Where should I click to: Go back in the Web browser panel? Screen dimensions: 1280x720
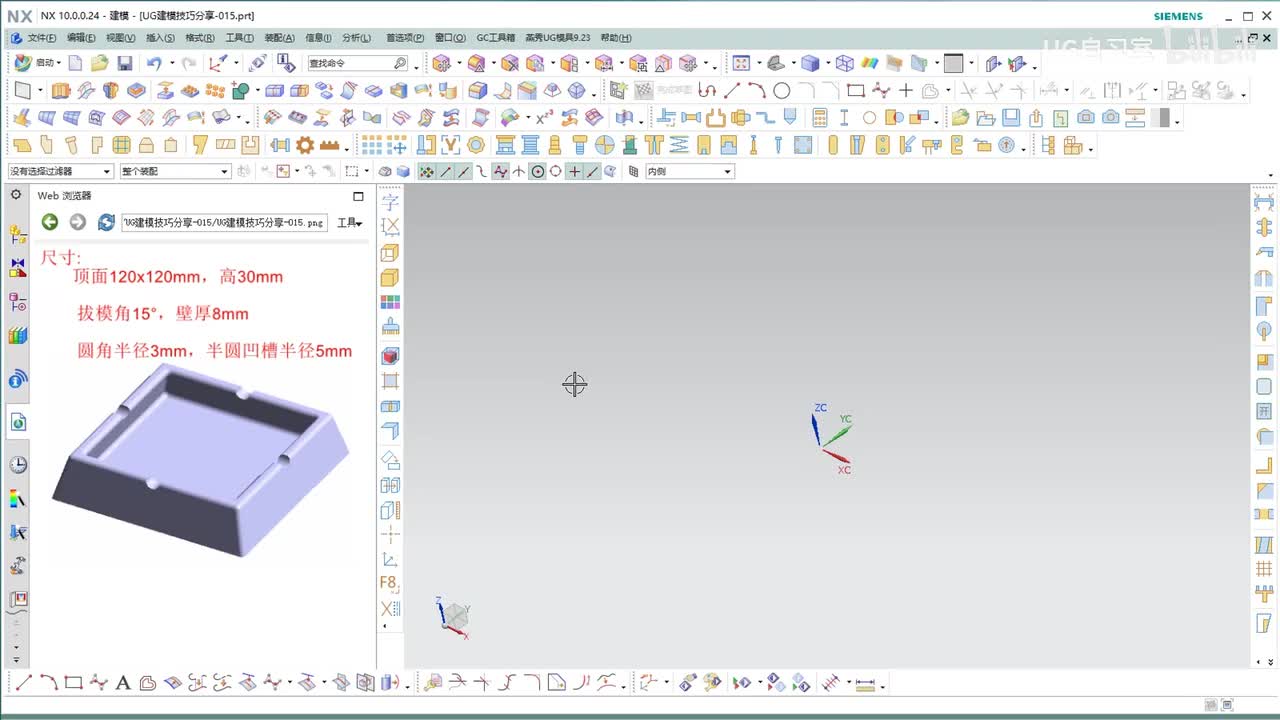49,222
